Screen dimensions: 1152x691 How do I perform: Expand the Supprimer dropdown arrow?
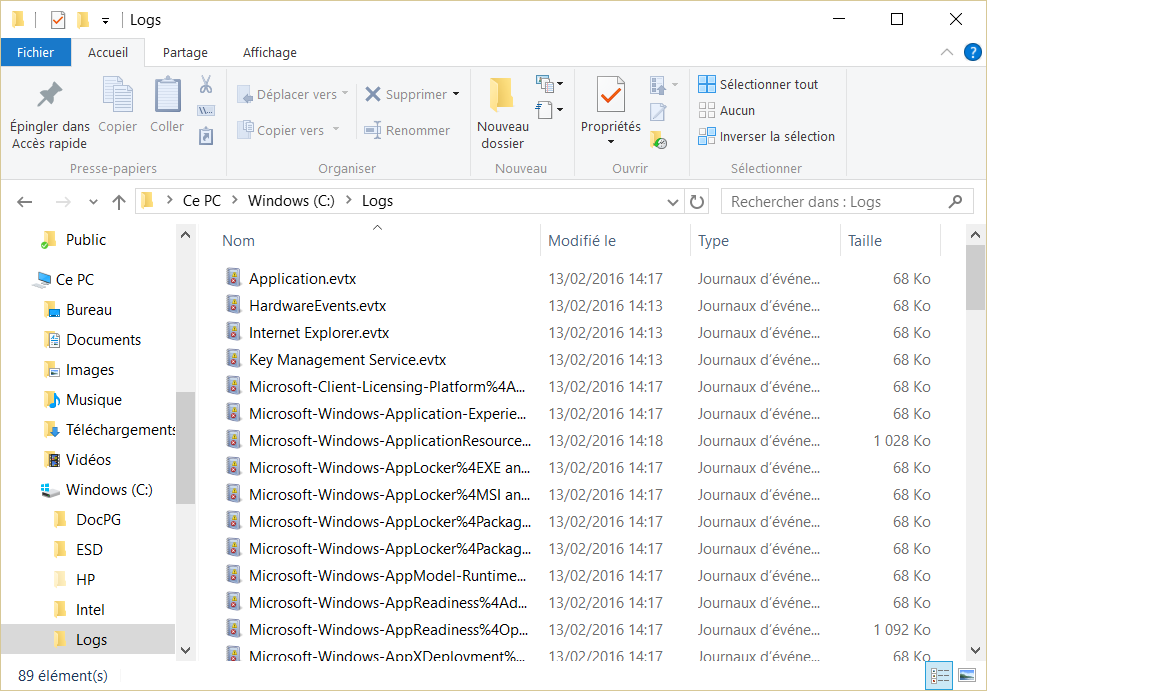click(456, 94)
